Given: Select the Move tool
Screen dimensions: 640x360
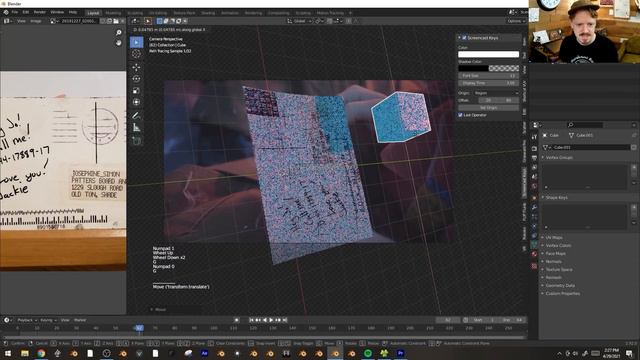Looking at the screenshot, I should (136, 67).
